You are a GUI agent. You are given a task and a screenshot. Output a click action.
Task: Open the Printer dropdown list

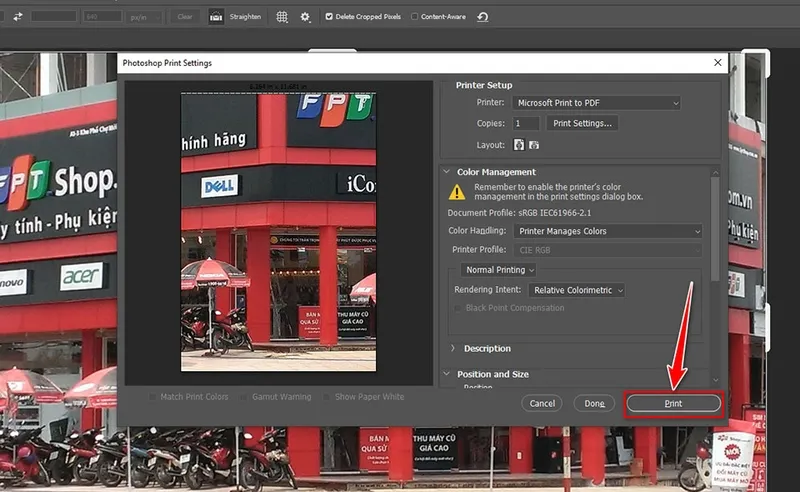[596, 103]
